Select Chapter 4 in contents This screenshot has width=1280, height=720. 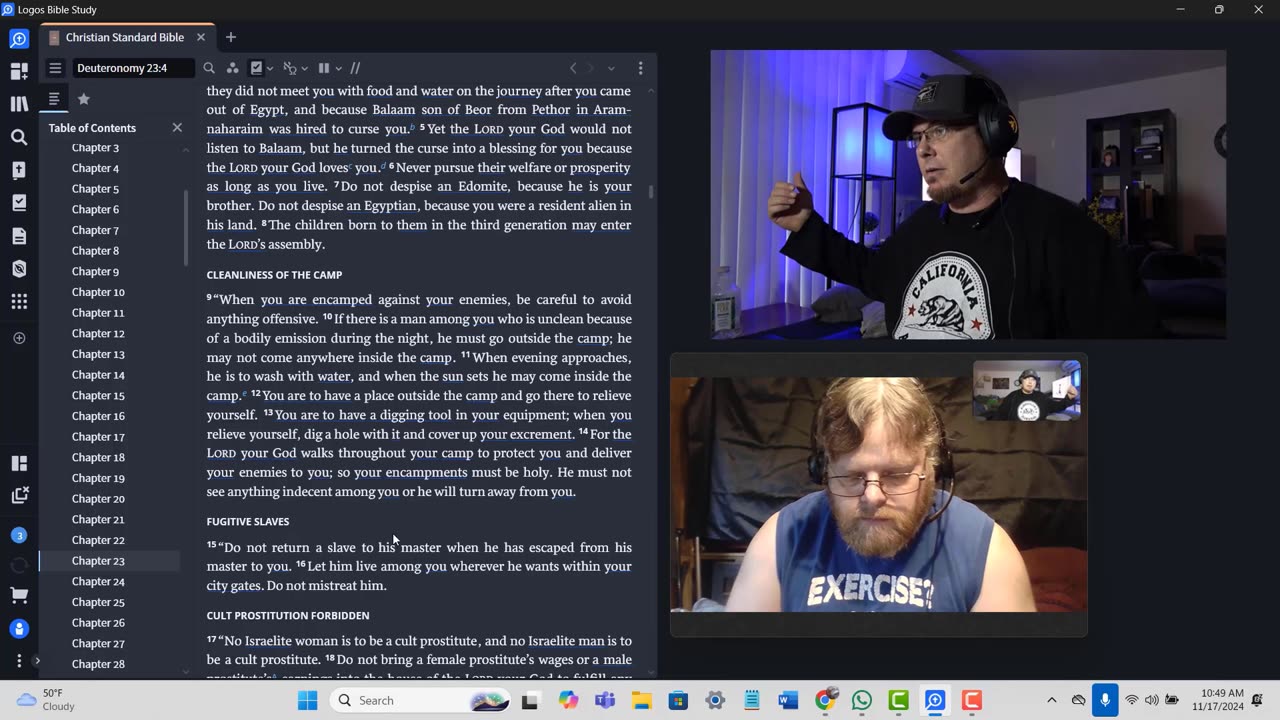pyautogui.click(x=95, y=168)
